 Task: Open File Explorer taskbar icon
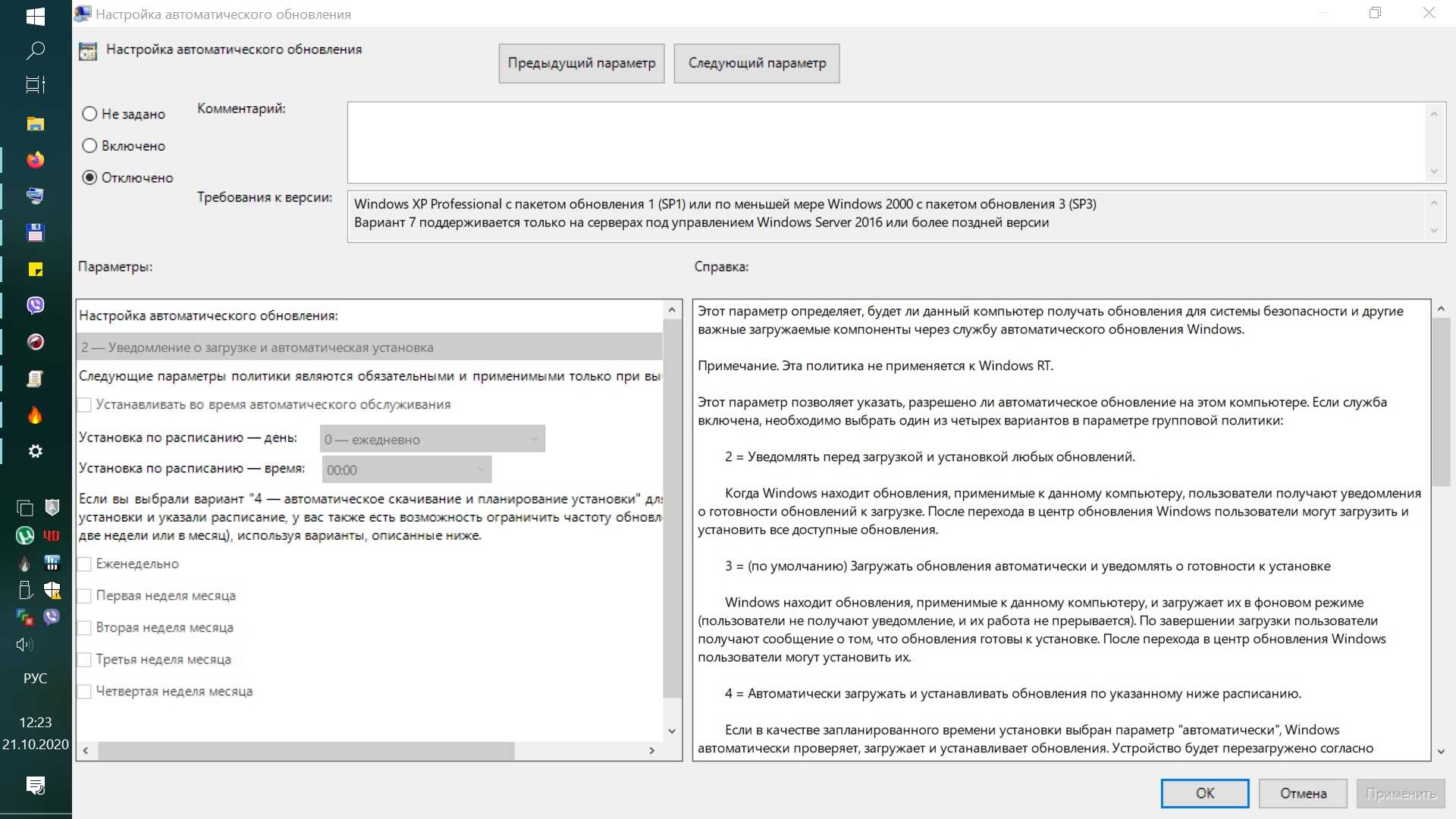point(35,124)
